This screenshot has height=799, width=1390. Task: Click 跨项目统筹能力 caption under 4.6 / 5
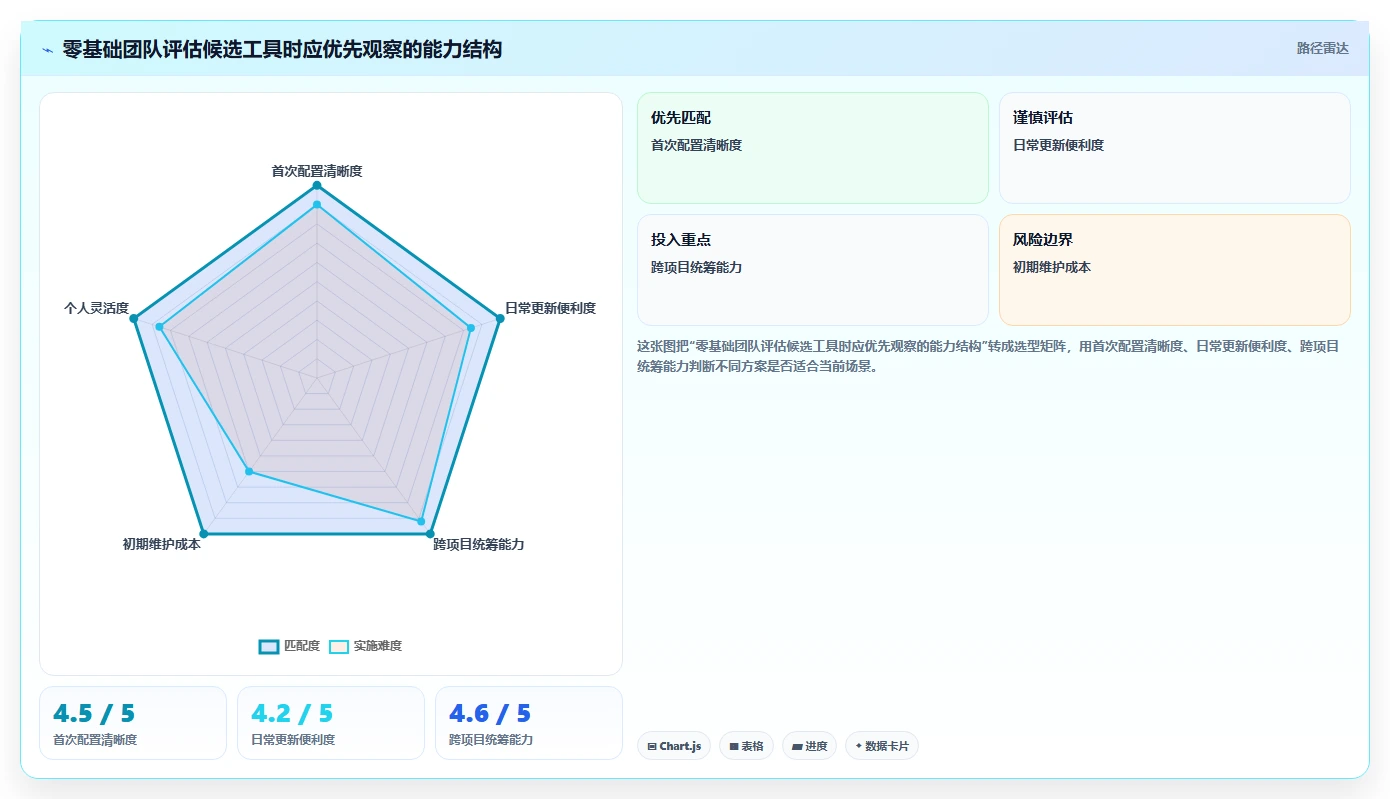pos(491,740)
